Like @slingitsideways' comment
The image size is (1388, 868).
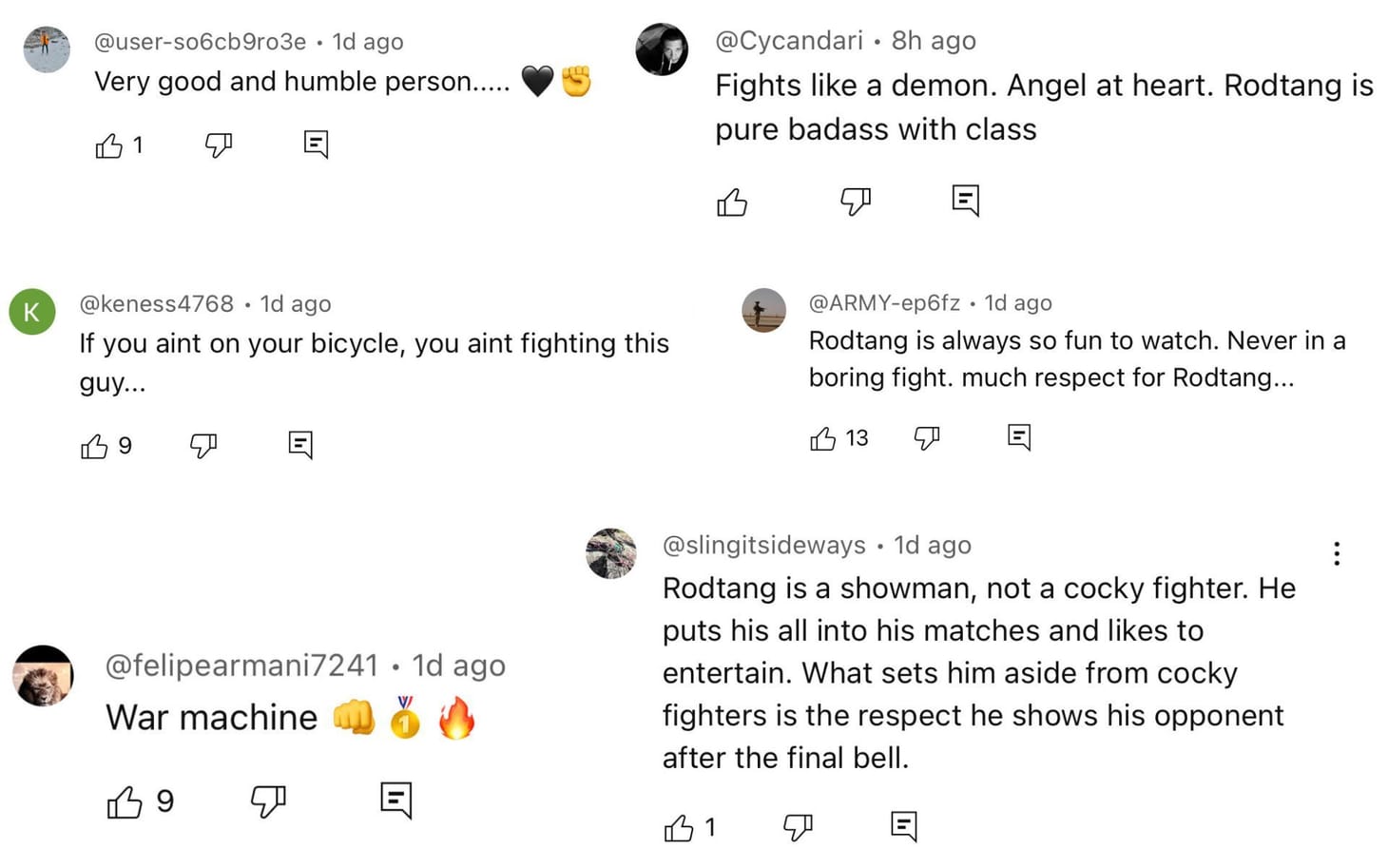pyautogui.click(x=681, y=826)
